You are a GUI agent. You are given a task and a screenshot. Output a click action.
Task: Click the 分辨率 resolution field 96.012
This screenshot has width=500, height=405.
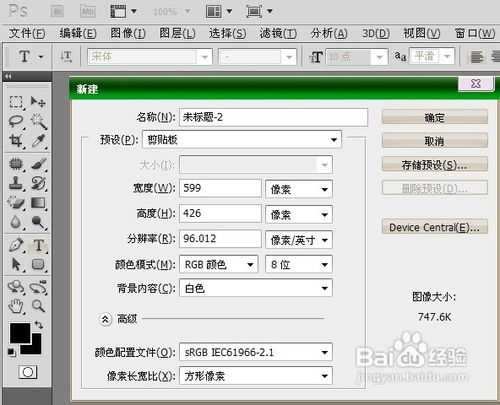click(x=220, y=239)
